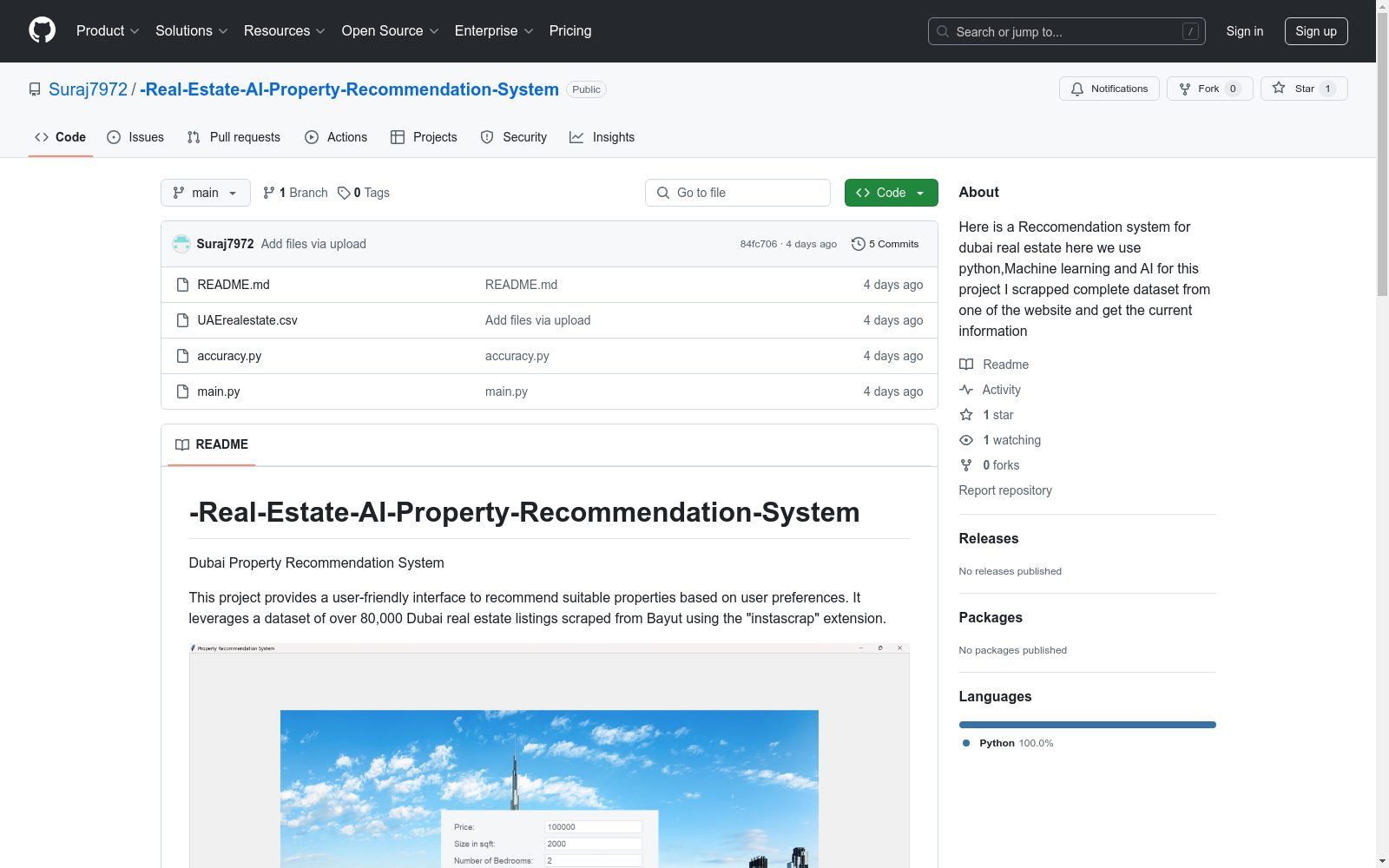Go to the Actions tab
Image resolution: width=1389 pixels, height=868 pixels.
pos(336,137)
